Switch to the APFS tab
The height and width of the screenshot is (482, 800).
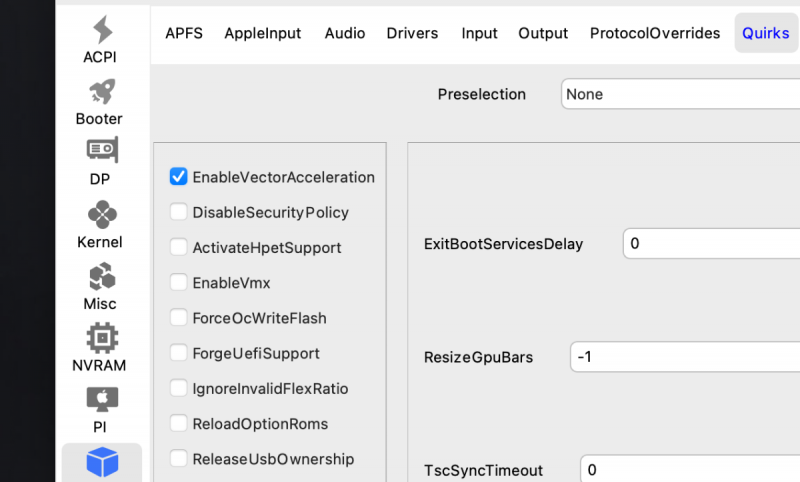tap(184, 33)
